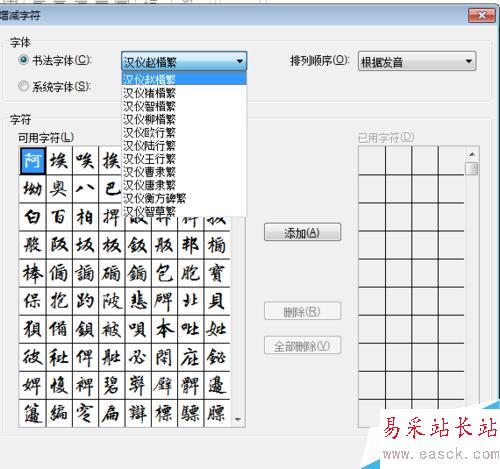Open the 排列顺序 dropdown showing 根据发音
The image size is (500, 469).
417,61
